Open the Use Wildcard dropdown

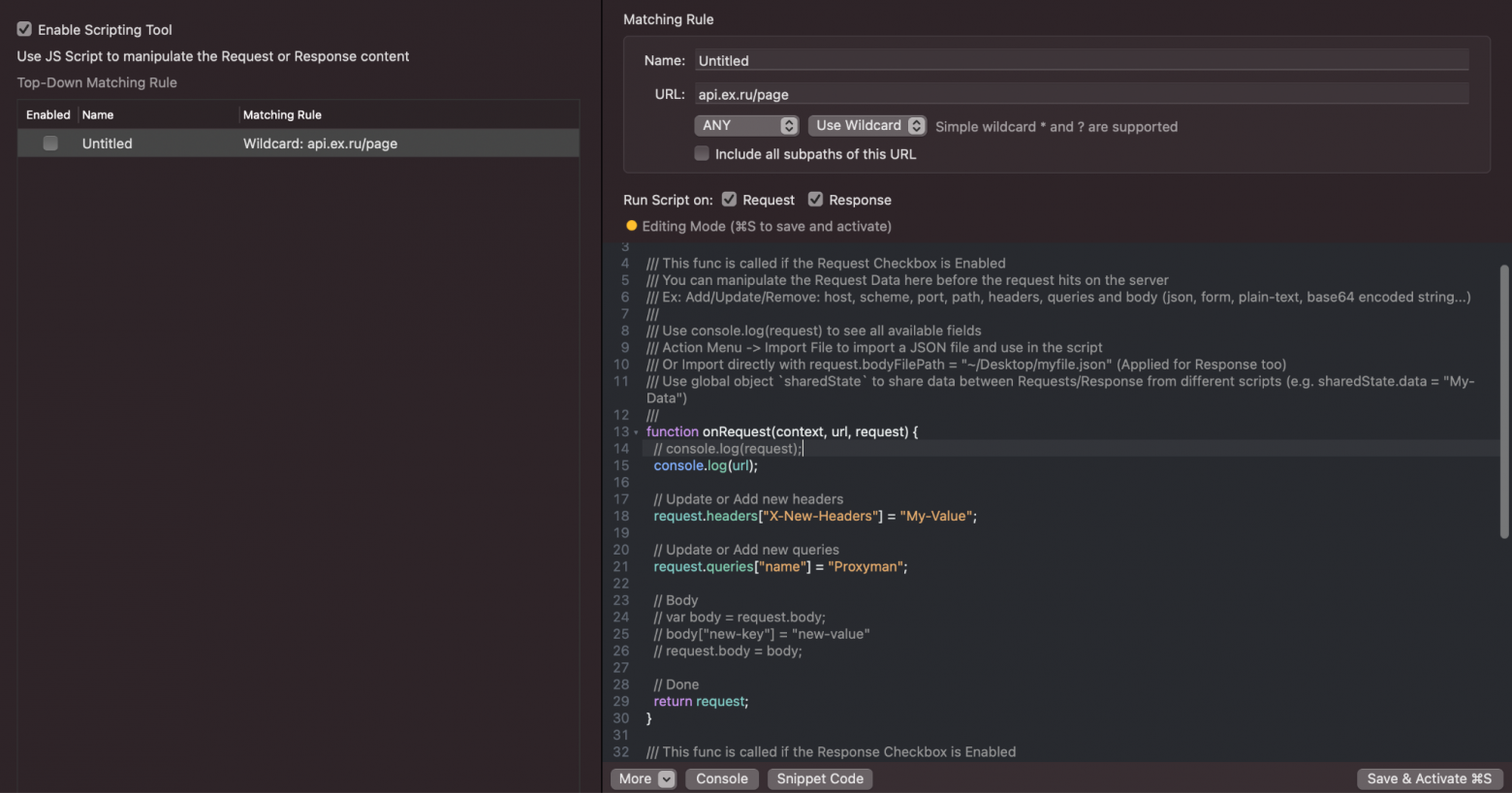coord(867,126)
